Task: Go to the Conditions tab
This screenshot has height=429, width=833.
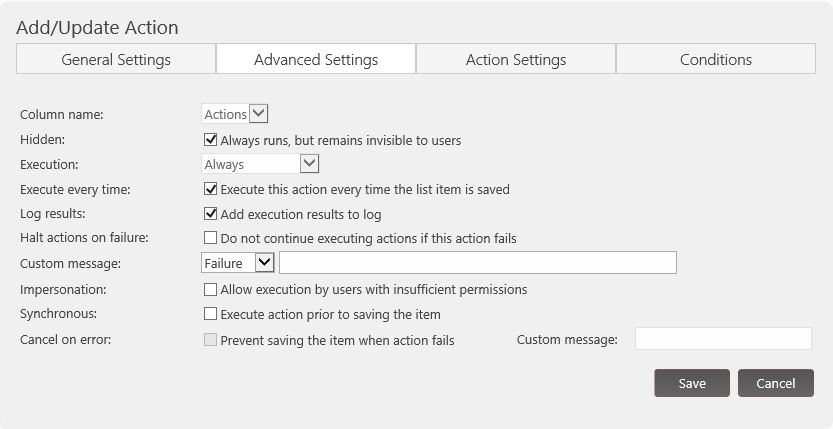Action: [716, 59]
